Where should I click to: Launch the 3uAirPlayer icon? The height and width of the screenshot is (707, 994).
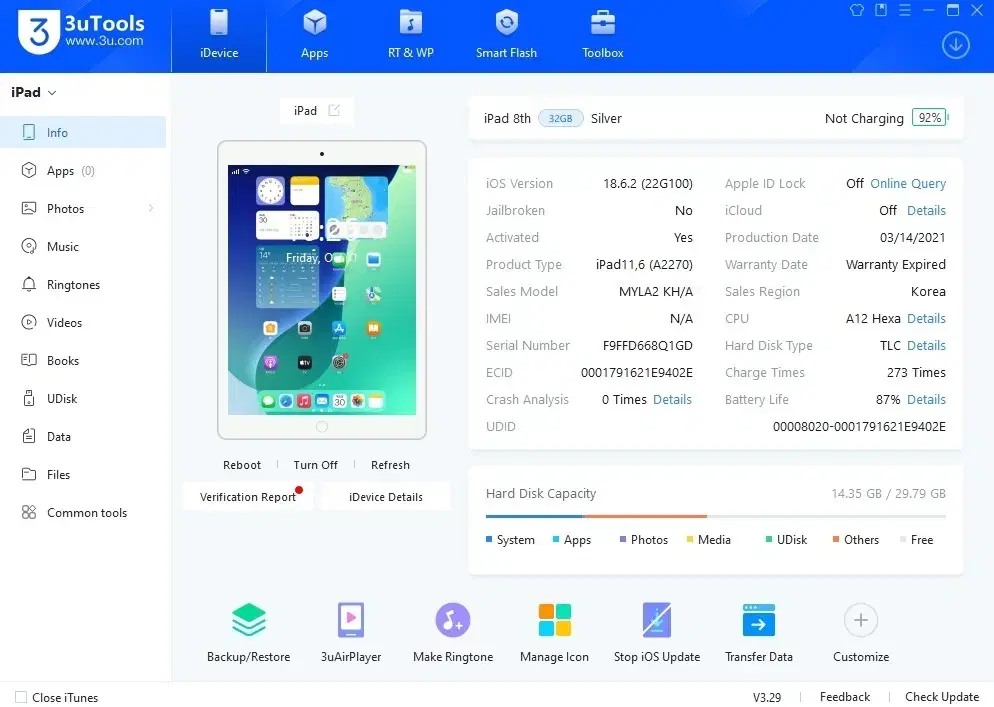pyautogui.click(x=351, y=620)
